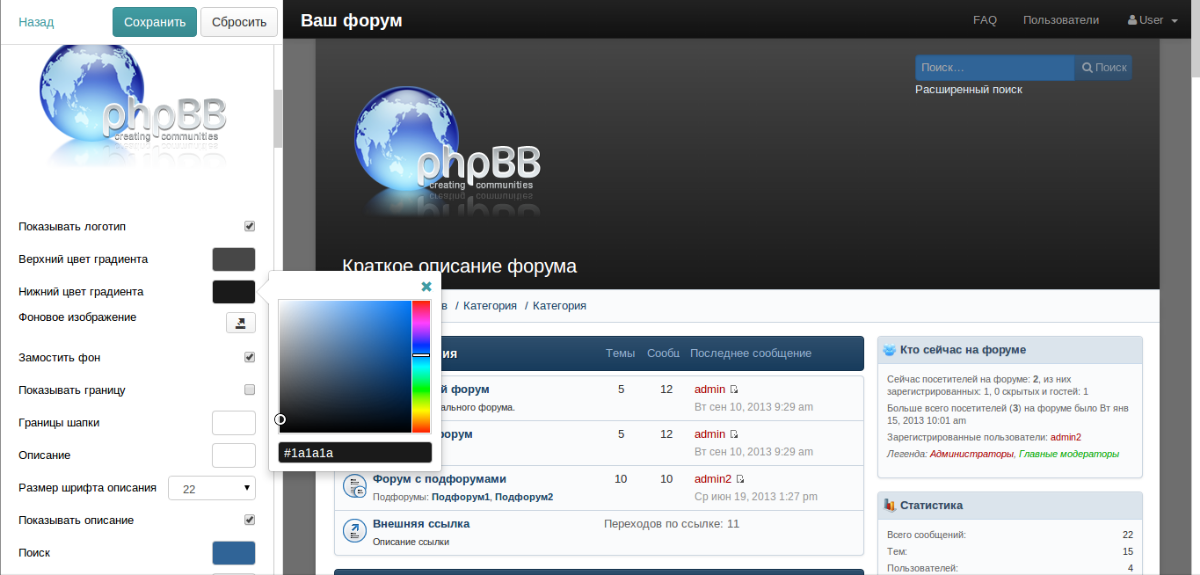Click the Всего сообщений statistic row
Image resolution: width=1200 pixels, height=575 pixels.
(x=1010, y=535)
